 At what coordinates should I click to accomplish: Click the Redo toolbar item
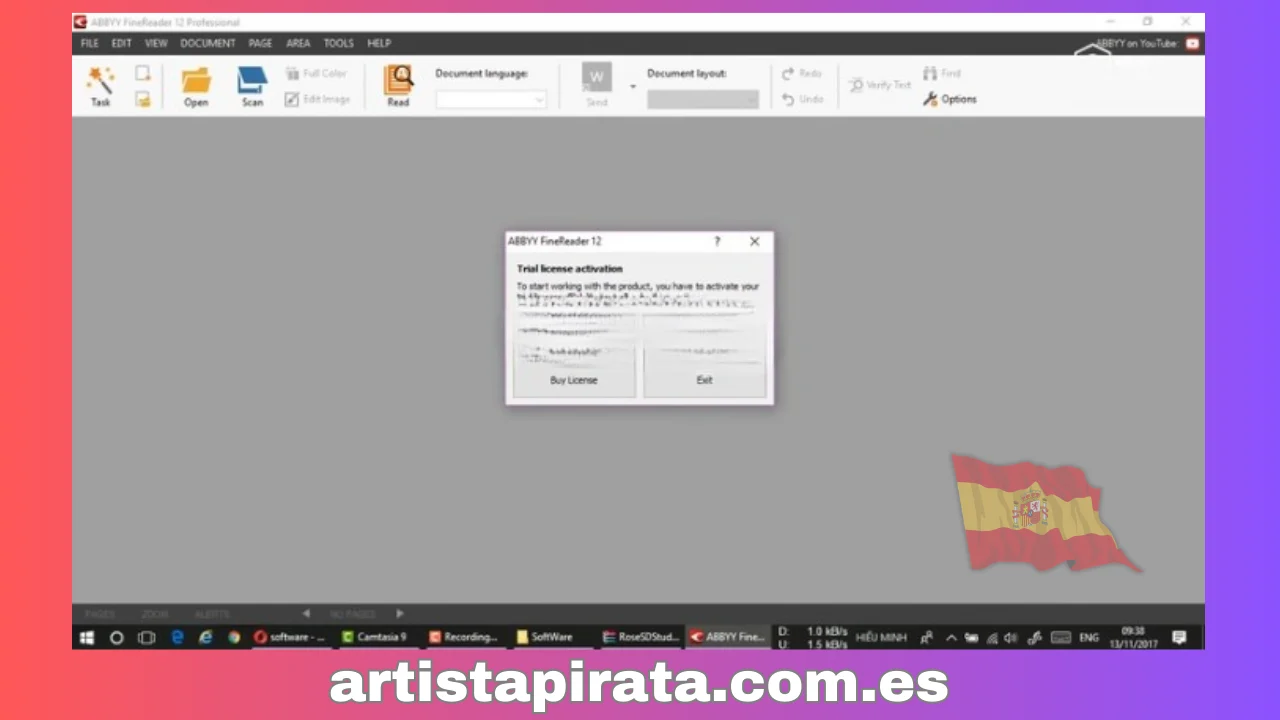[x=802, y=74]
